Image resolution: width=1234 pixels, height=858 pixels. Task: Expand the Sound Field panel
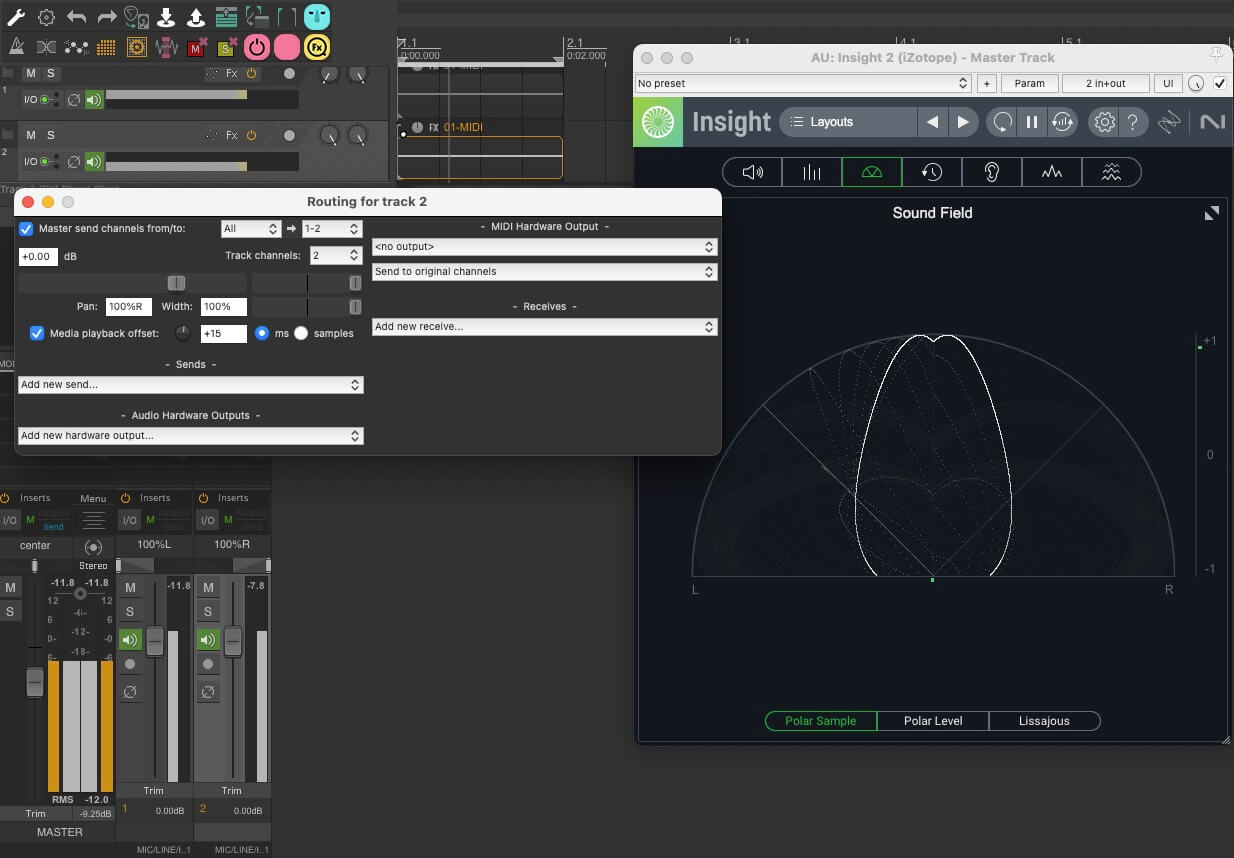(1211, 213)
